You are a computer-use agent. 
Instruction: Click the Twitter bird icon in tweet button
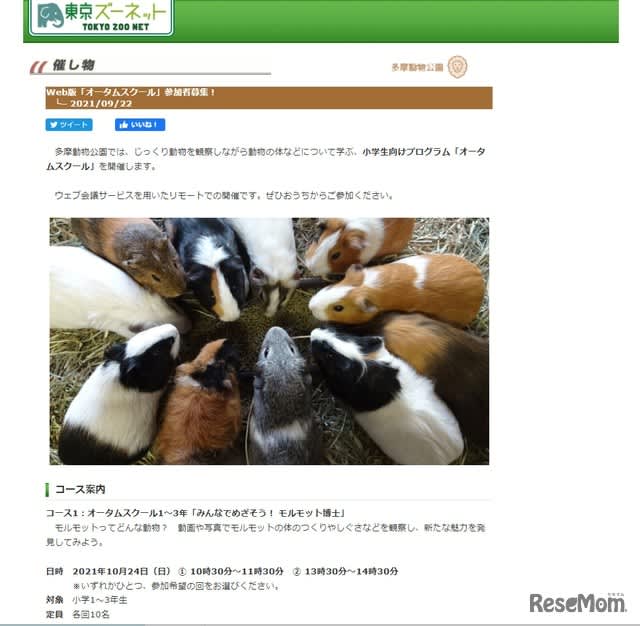tap(53, 125)
